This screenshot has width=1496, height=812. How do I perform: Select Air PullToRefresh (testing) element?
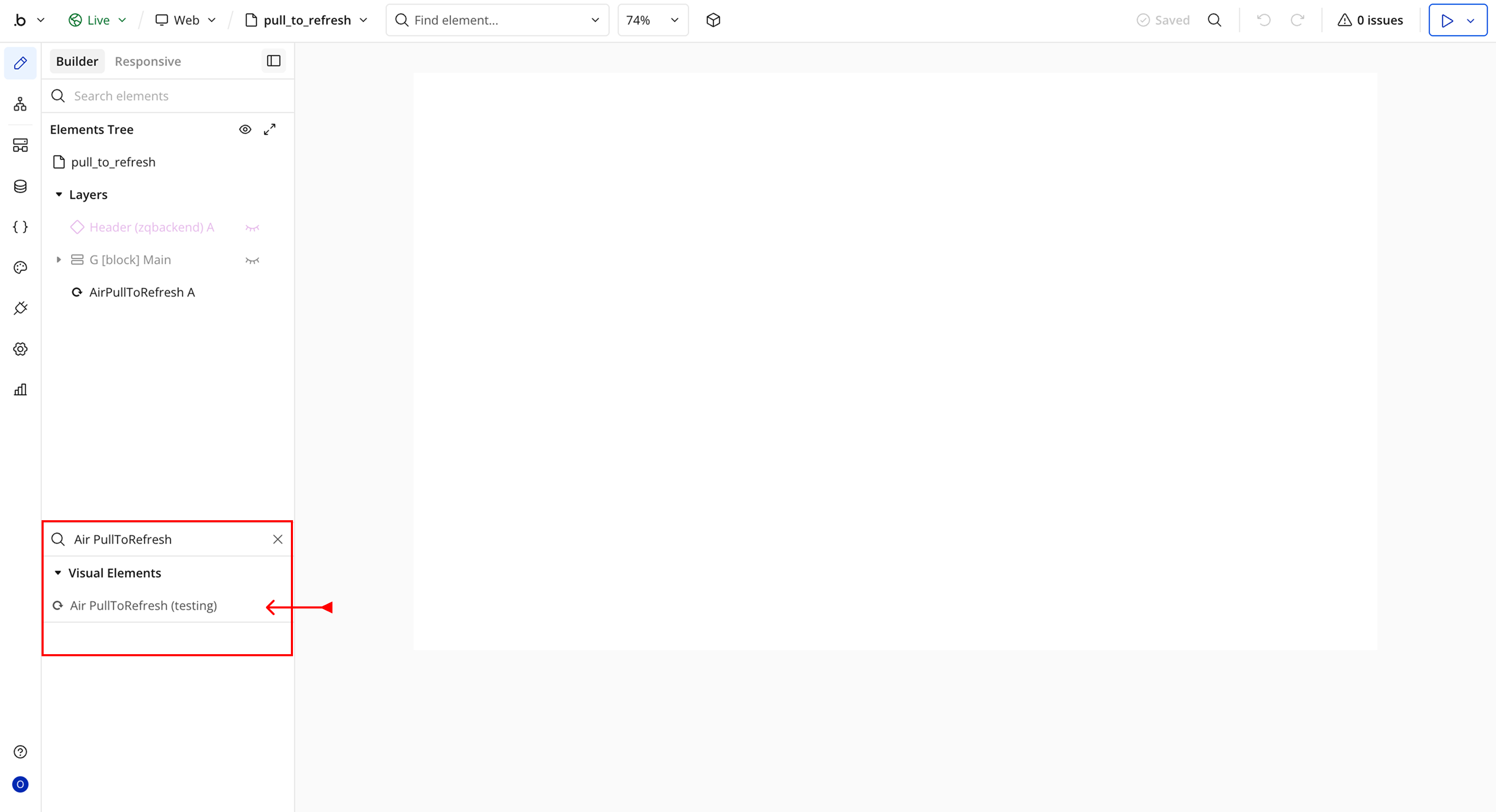click(143, 605)
